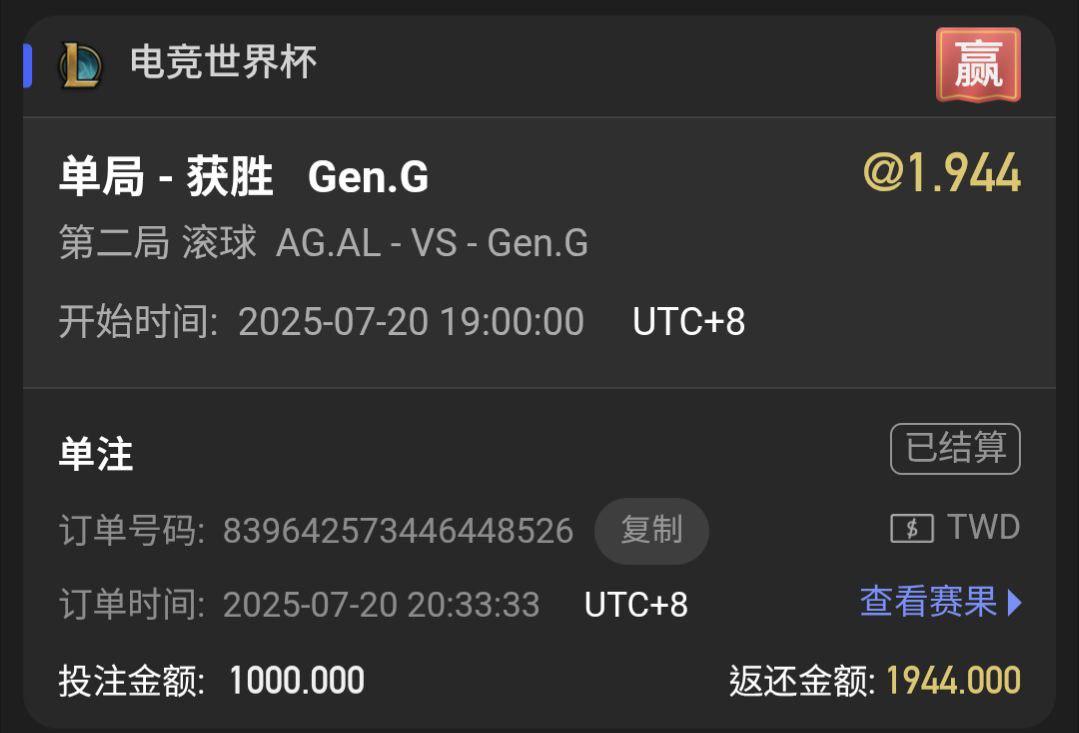Image resolution: width=1079 pixels, height=733 pixels.
Task: Click the red 赢 win badge
Action: coord(978,65)
